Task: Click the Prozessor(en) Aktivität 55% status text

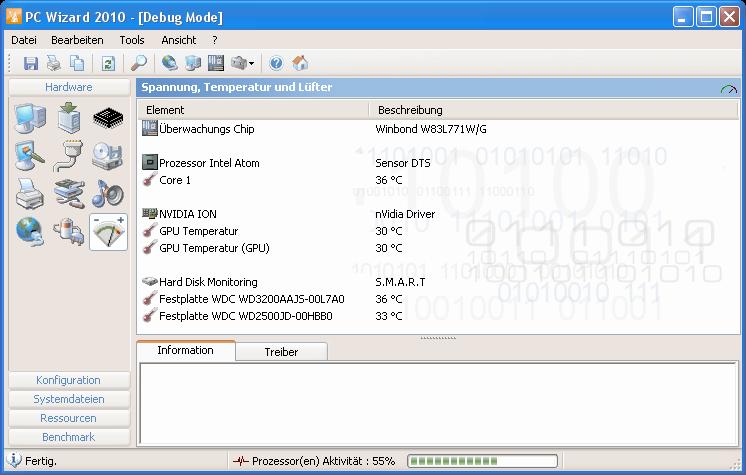Action: click(x=324, y=461)
